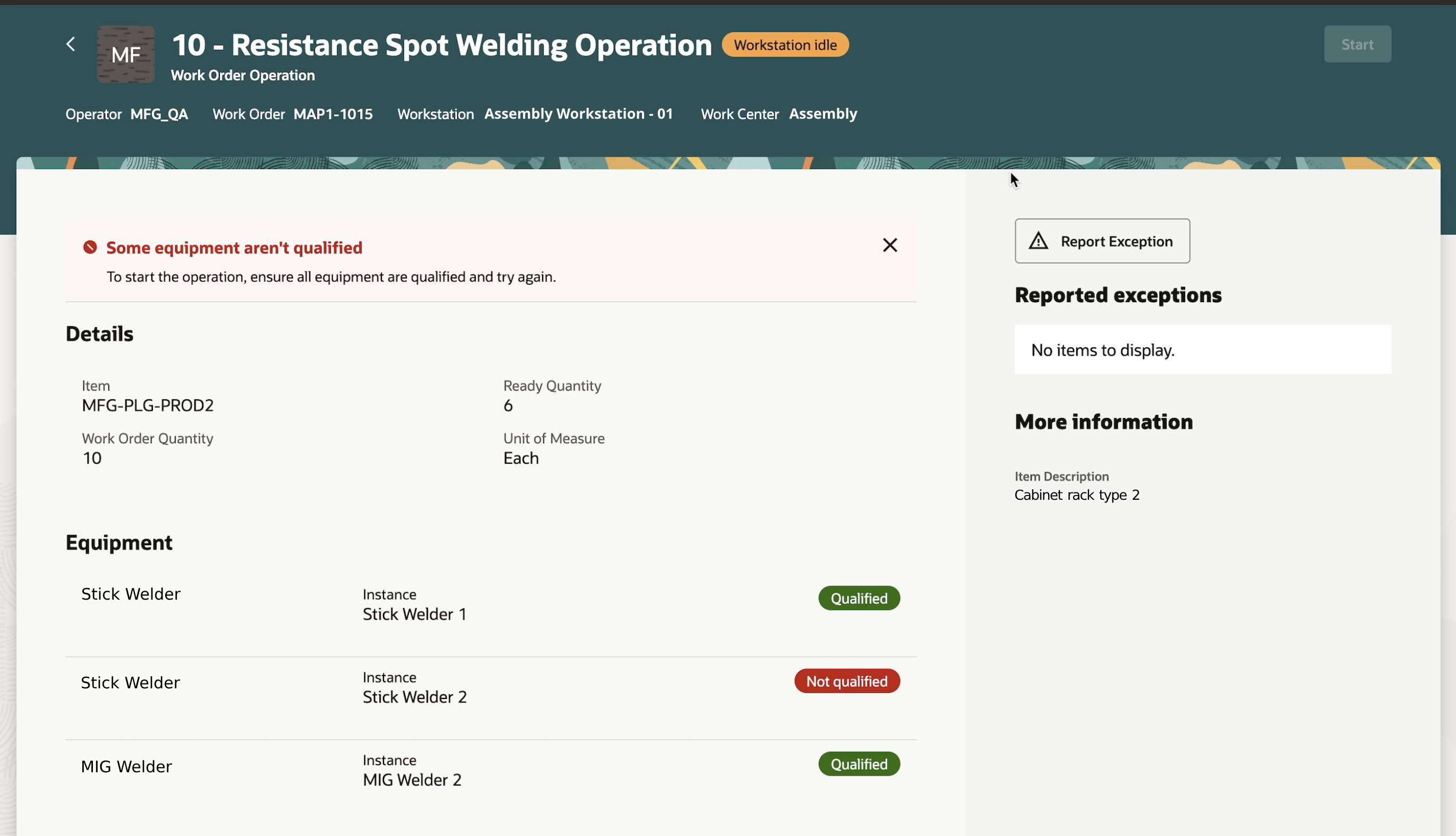
Task: Click the back arrow chevron
Action: pyautogui.click(x=71, y=44)
